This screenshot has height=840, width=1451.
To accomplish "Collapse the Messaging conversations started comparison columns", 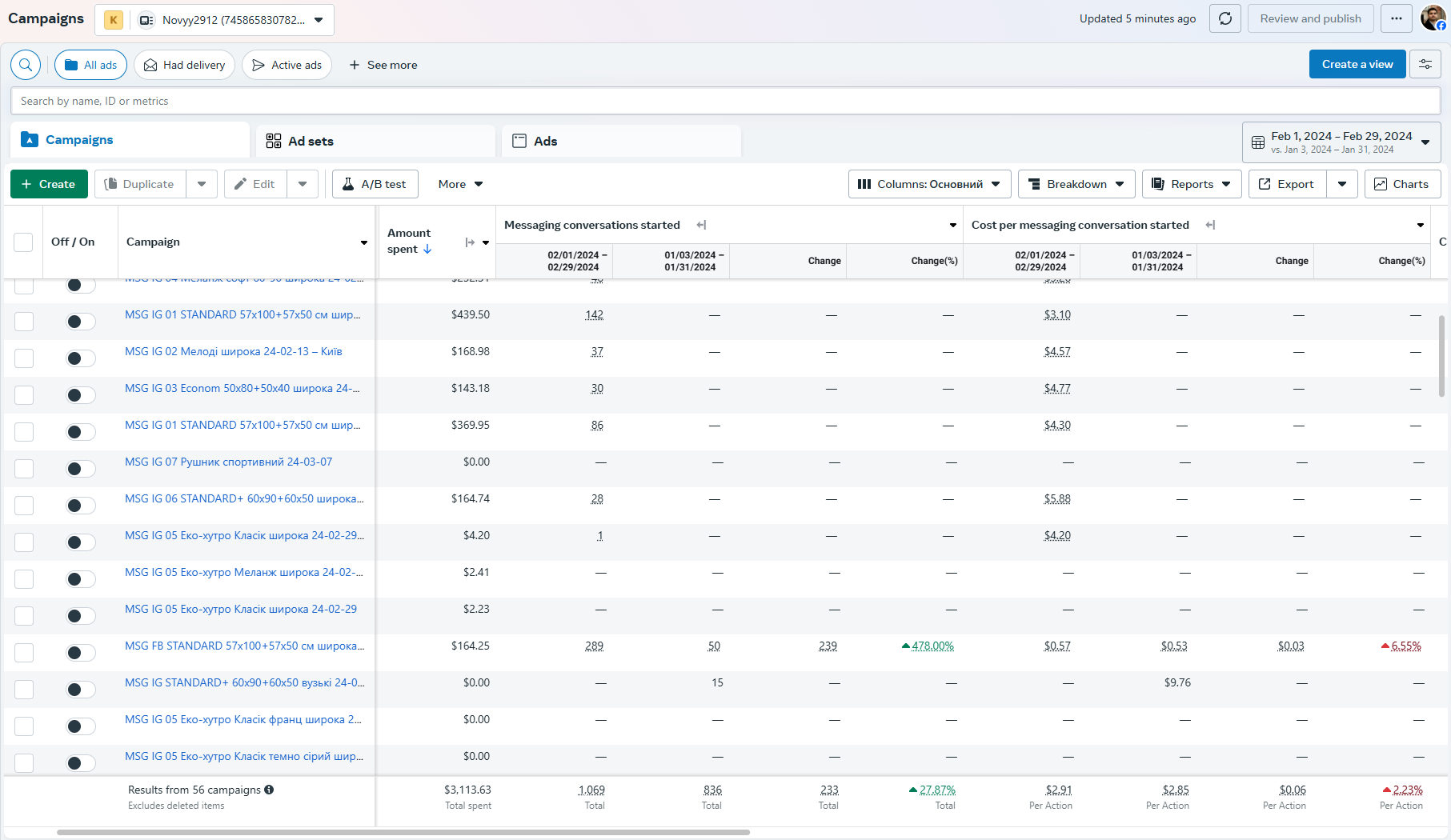I will tap(701, 225).
